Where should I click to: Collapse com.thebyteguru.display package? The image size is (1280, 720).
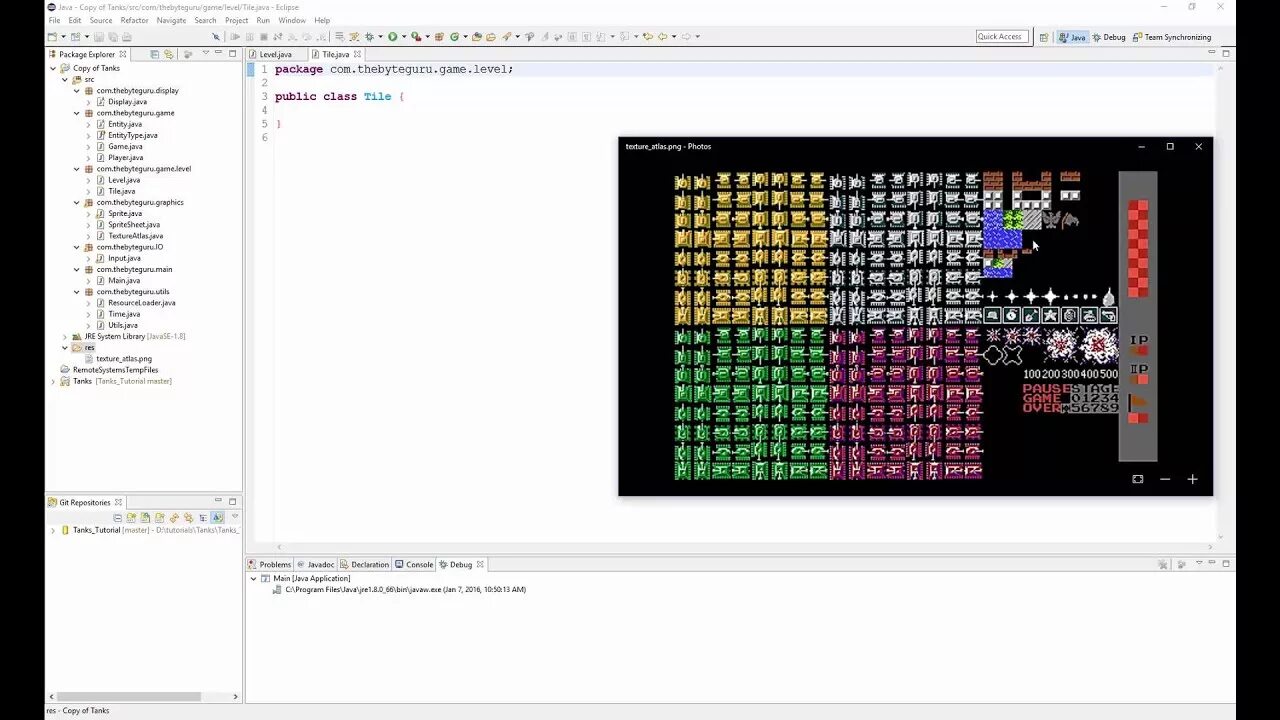pos(77,90)
